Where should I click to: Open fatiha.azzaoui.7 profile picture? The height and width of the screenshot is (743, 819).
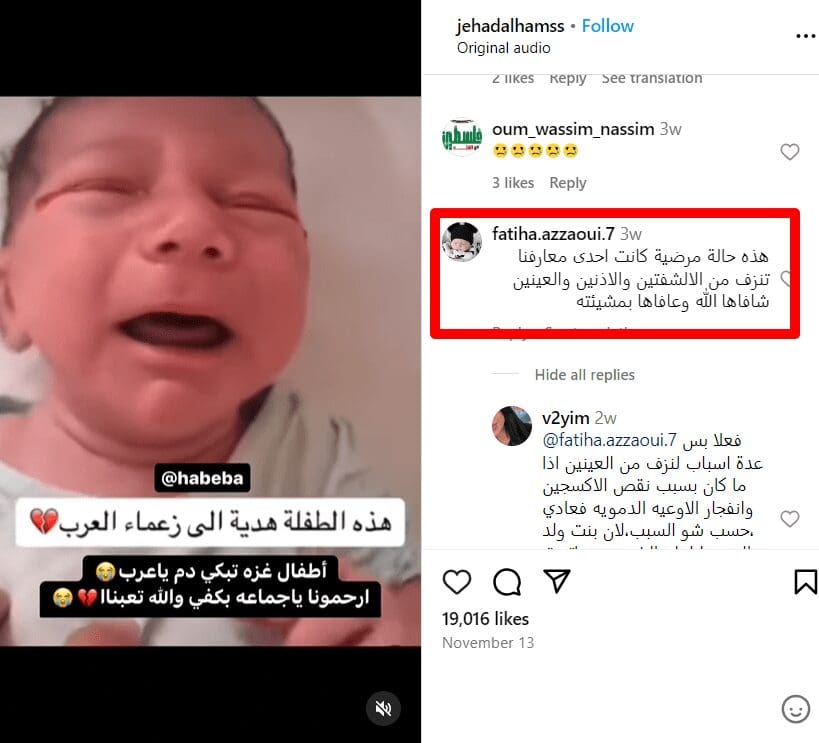(x=462, y=241)
